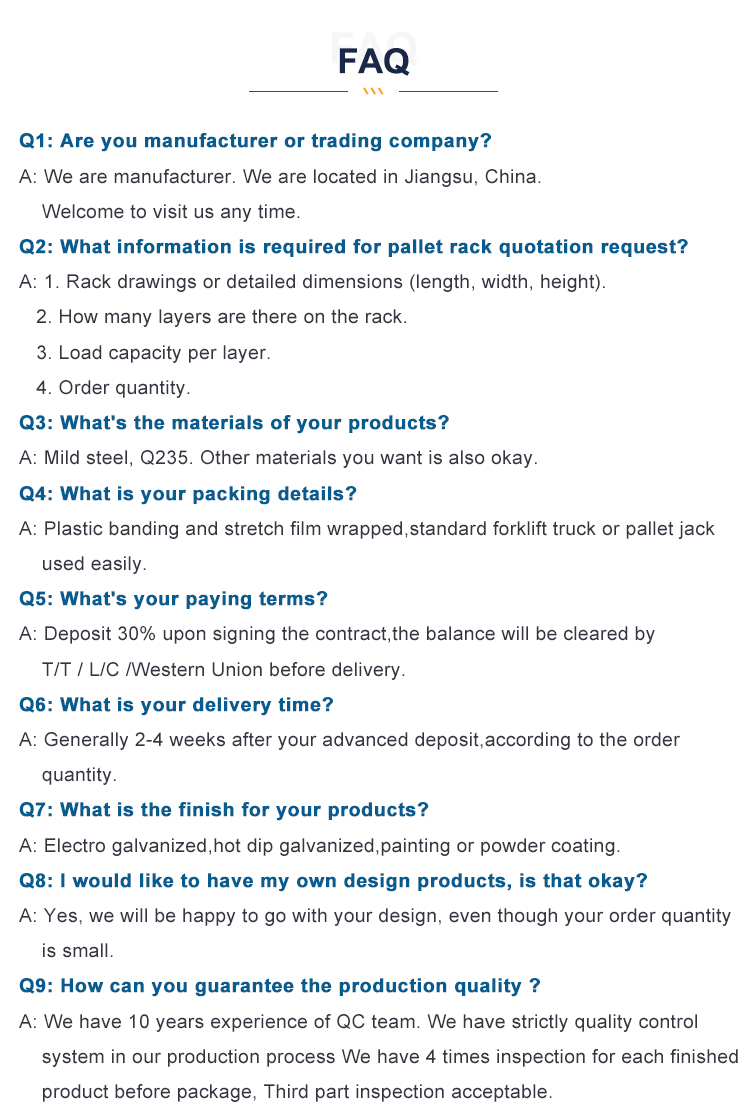The height and width of the screenshot is (1113, 750).
Task: Click 'How many layers are there' item
Action: (221, 317)
